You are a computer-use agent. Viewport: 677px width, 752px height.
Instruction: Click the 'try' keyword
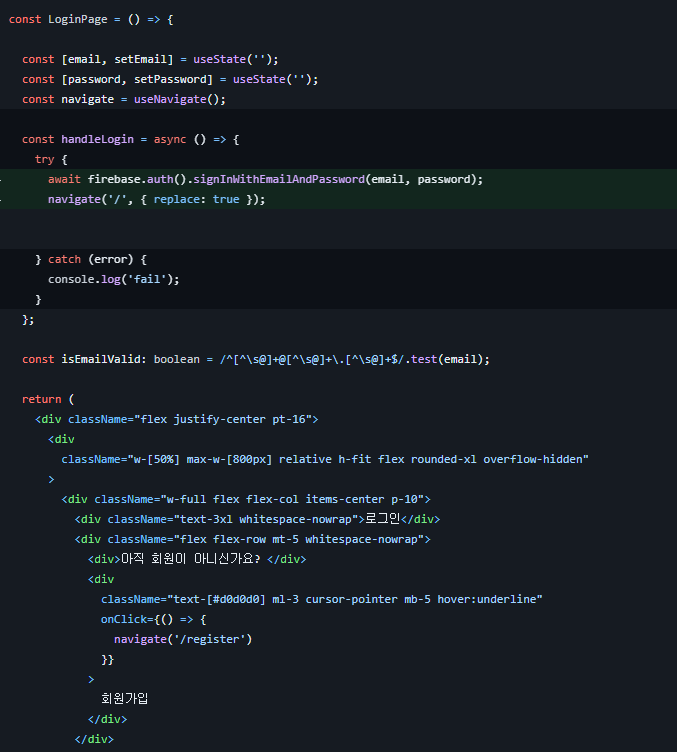pyautogui.click(x=45, y=160)
